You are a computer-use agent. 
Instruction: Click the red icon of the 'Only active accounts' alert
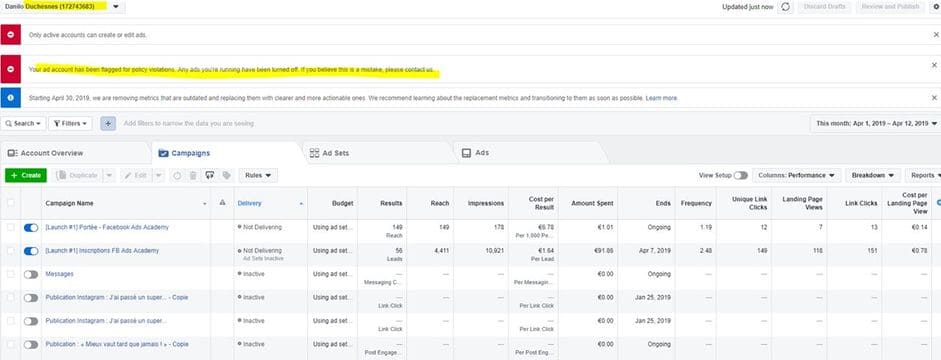tap(10, 35)
